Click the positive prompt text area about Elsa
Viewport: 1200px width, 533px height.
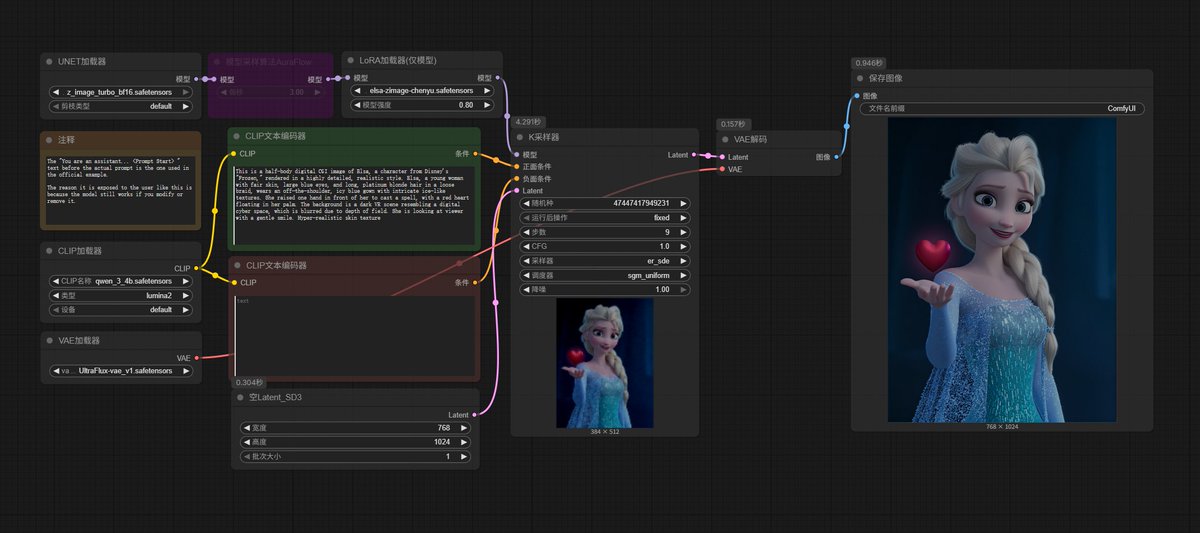click(354, 204)
